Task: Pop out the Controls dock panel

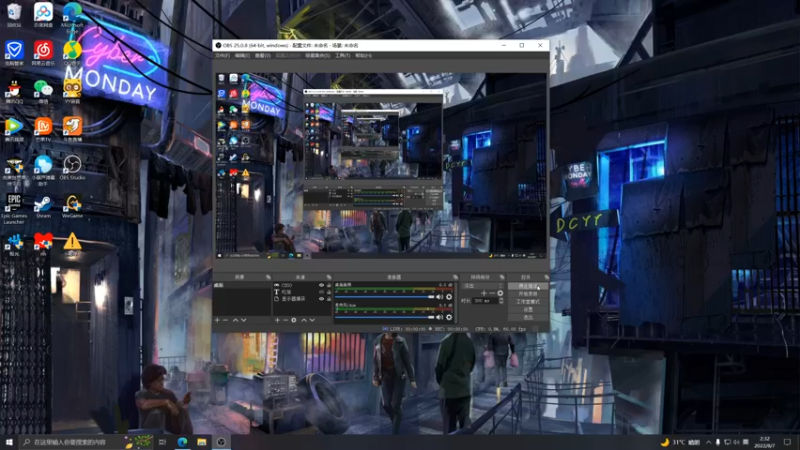Action: pos(546,277)
